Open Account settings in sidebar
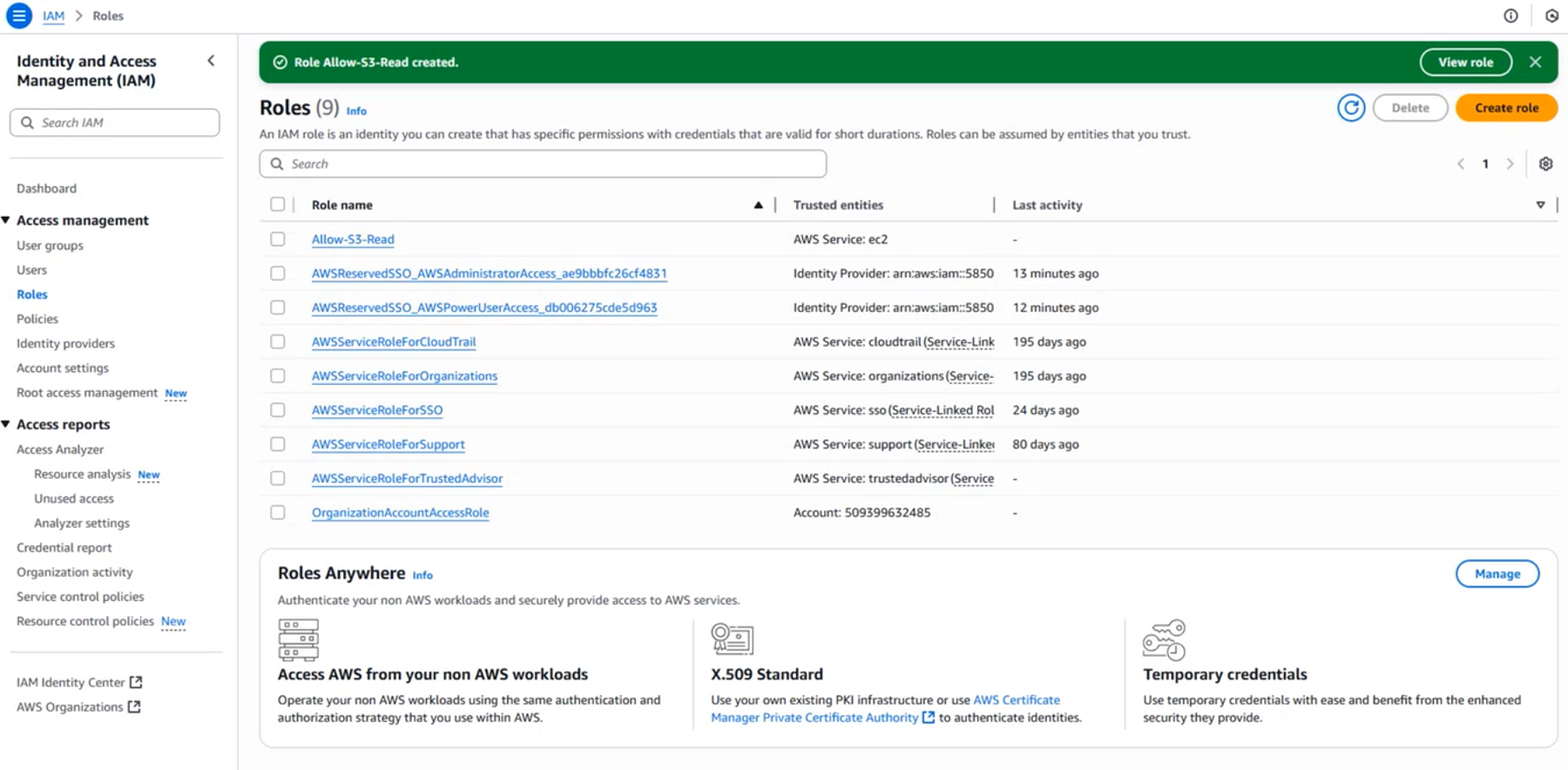Screen dimensions: 1568x770 pos(63,368)
